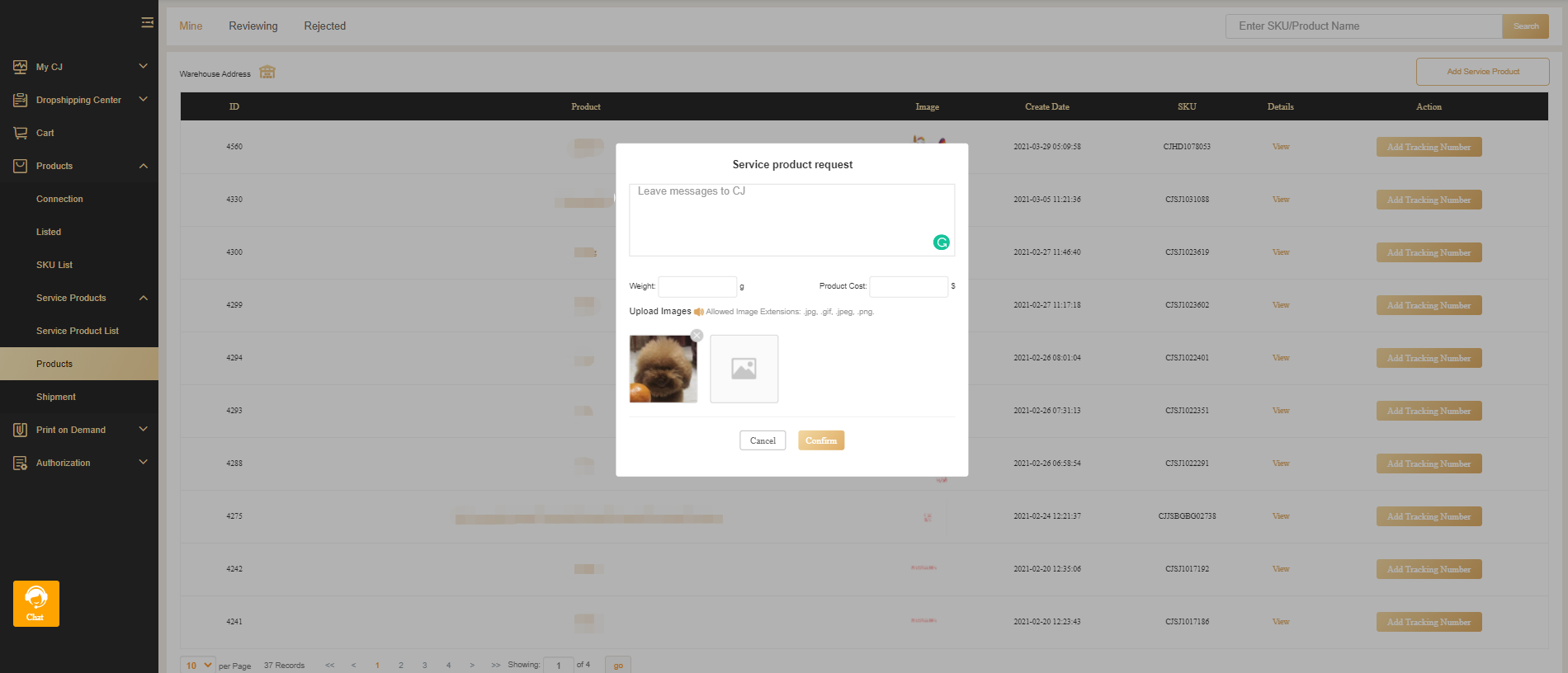Switch to the Reviewing tab

pos(253,26)
